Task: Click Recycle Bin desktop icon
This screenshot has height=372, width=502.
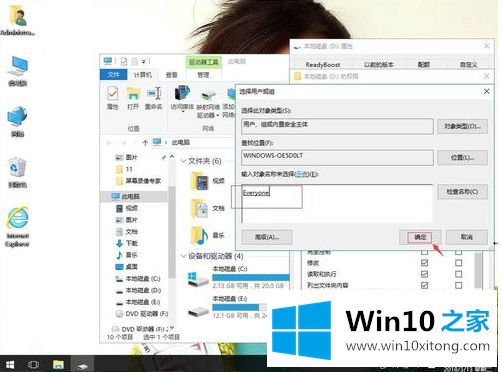Action: pyautogui.click(x=17, y=173)
